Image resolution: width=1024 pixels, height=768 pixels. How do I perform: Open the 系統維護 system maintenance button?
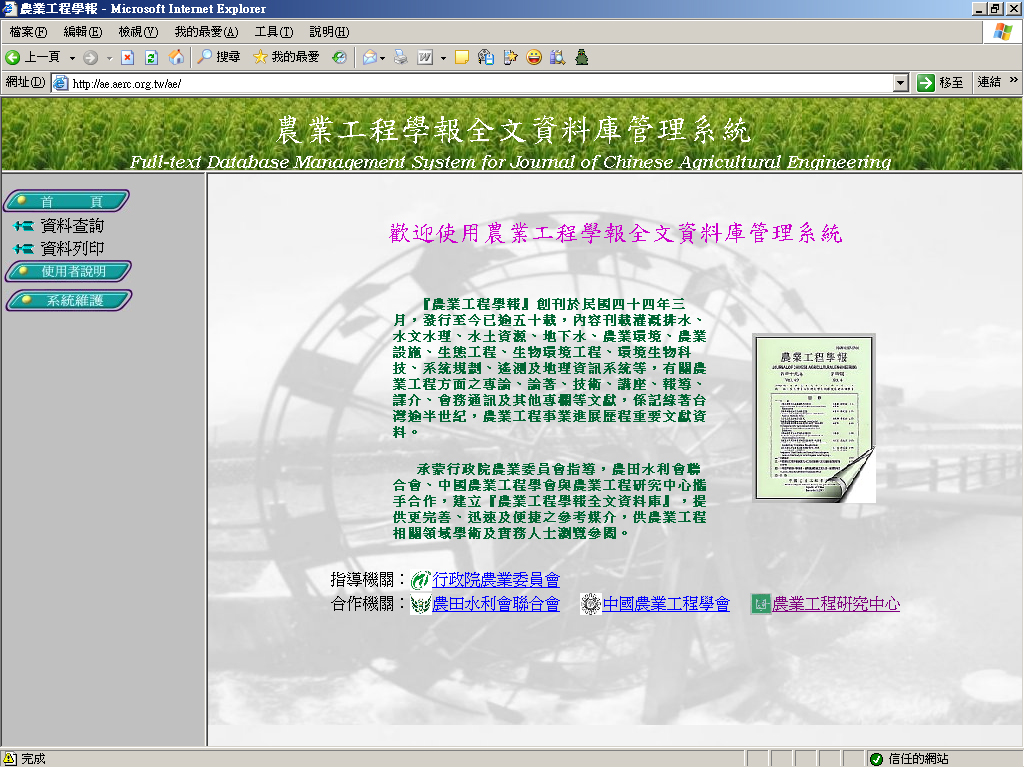[69, 300]
